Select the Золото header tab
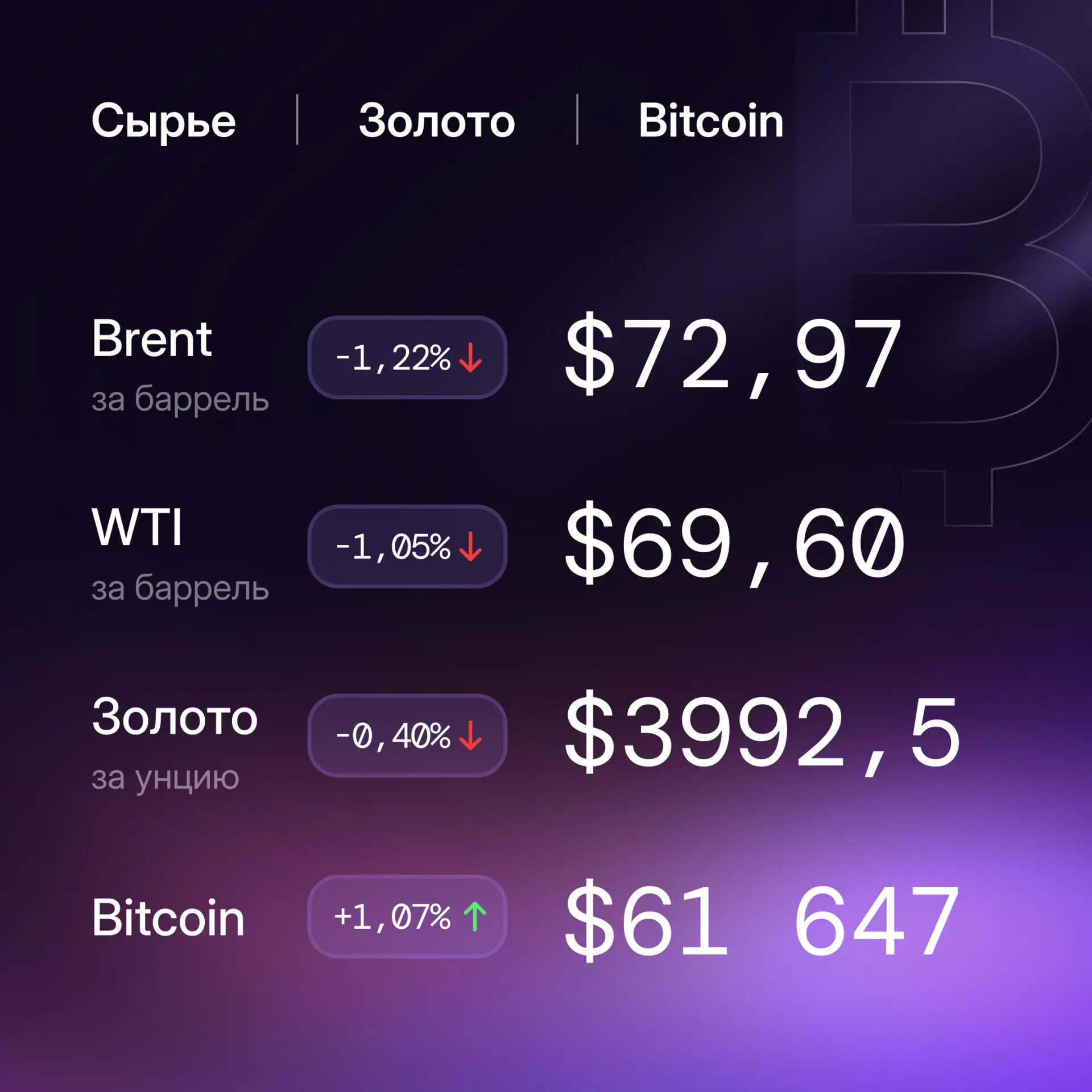This screenshot has width=1092, height=1092. (437, 121)
